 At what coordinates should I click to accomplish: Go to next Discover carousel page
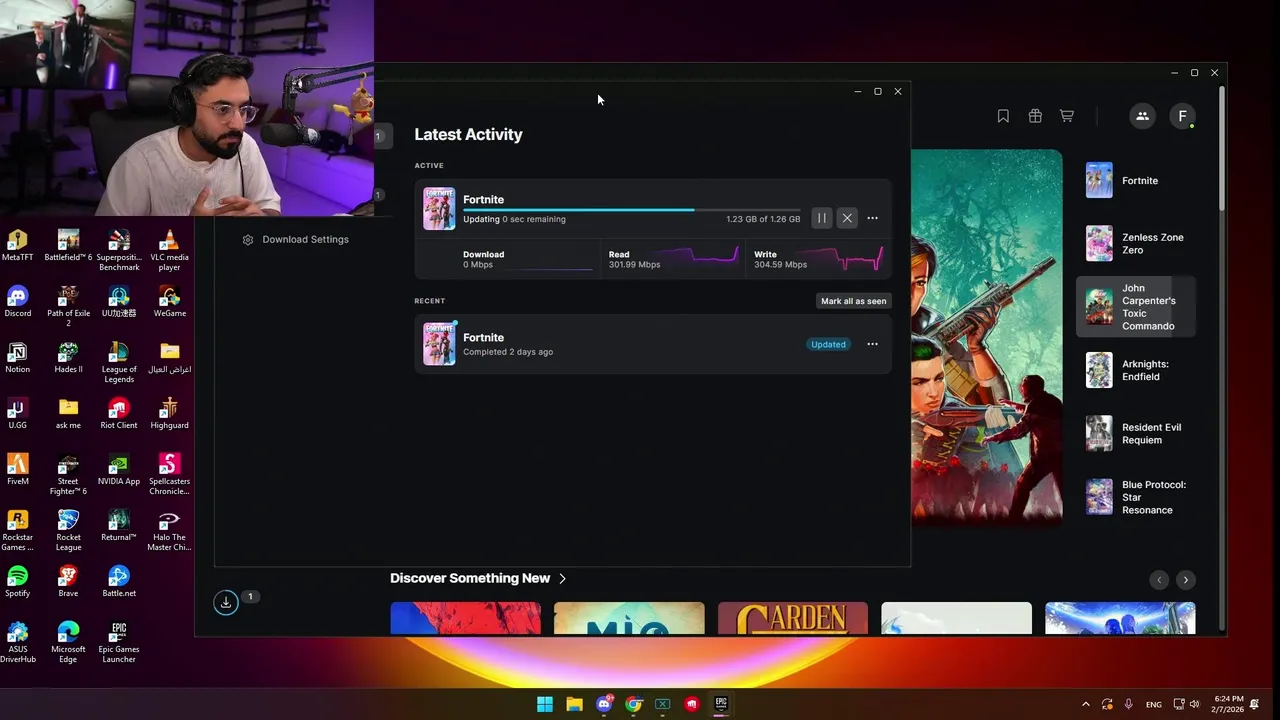pyautogui.click(x=1186, y=580)
